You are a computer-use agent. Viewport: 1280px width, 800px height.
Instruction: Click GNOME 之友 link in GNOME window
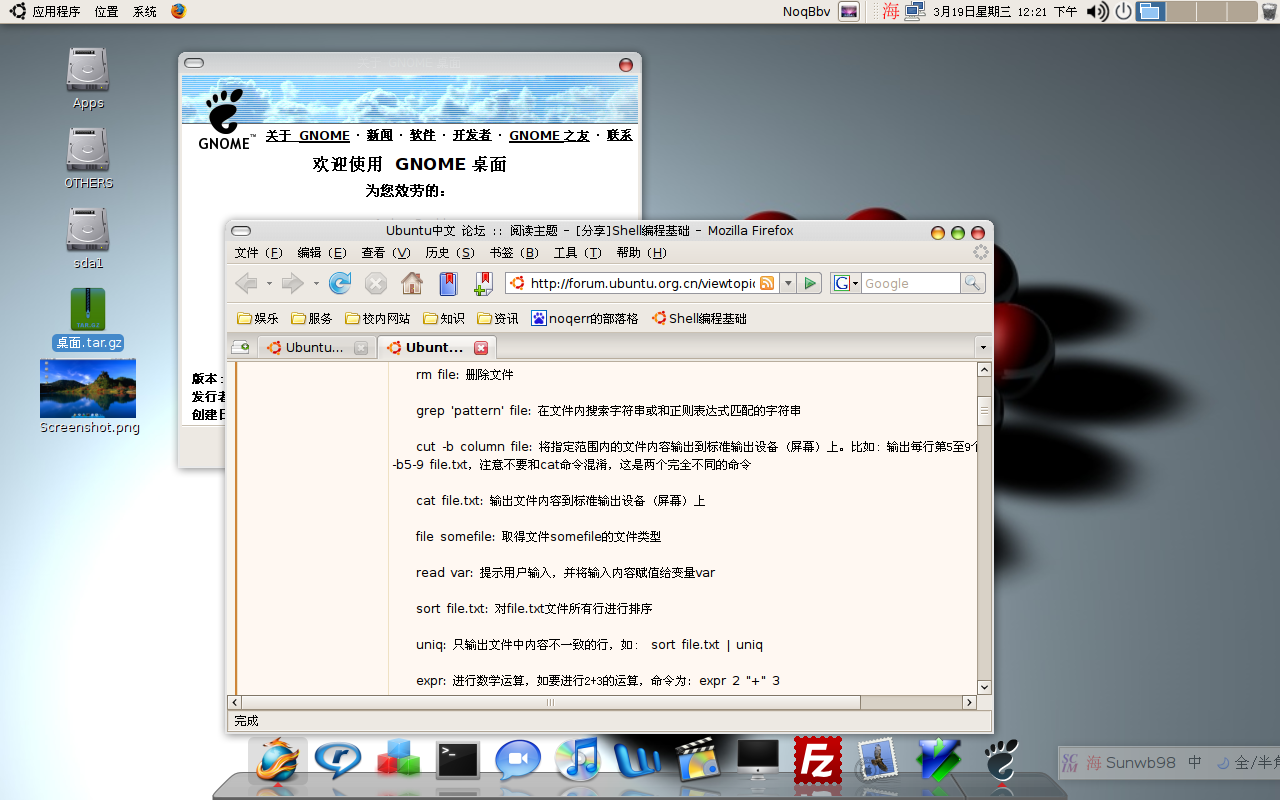tap(549, 135)
